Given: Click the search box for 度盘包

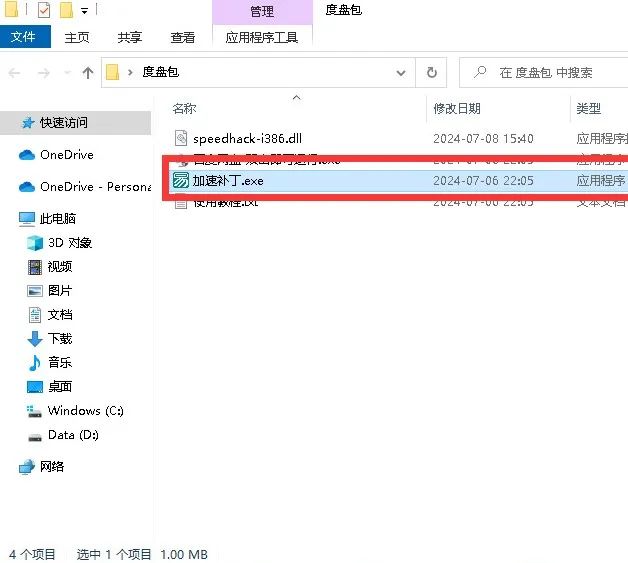Looking at the screenshot, I should [545, 73].
